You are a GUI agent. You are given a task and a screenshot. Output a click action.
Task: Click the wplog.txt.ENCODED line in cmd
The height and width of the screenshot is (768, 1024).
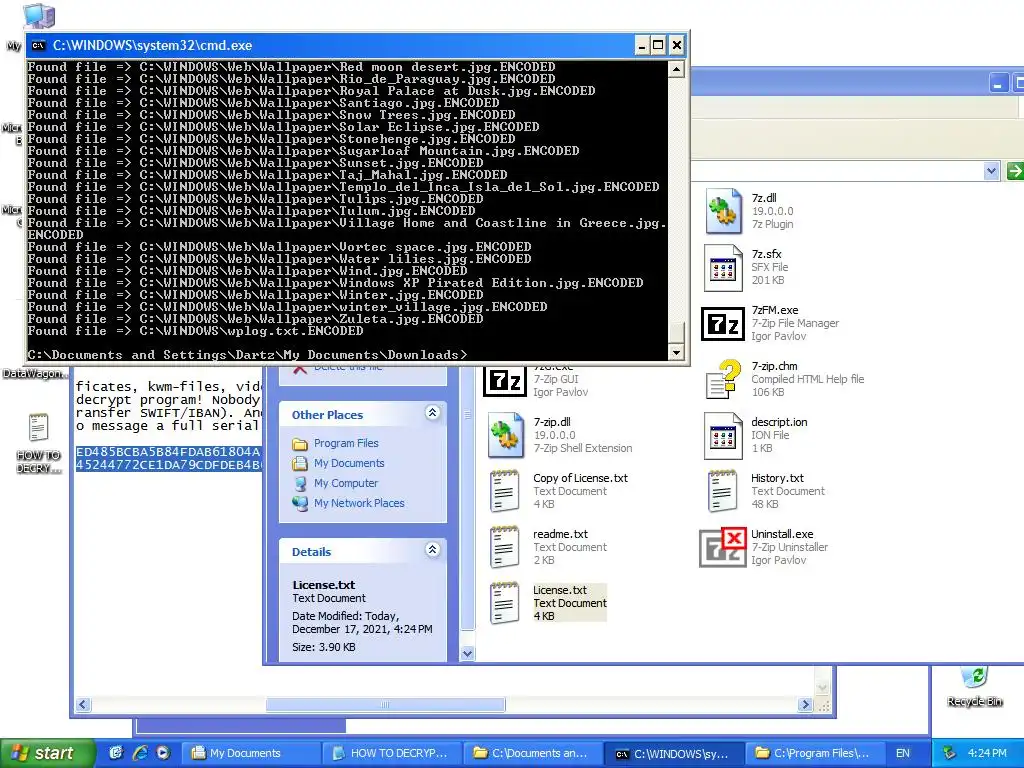pyautogui.click(x=195, y=330)
